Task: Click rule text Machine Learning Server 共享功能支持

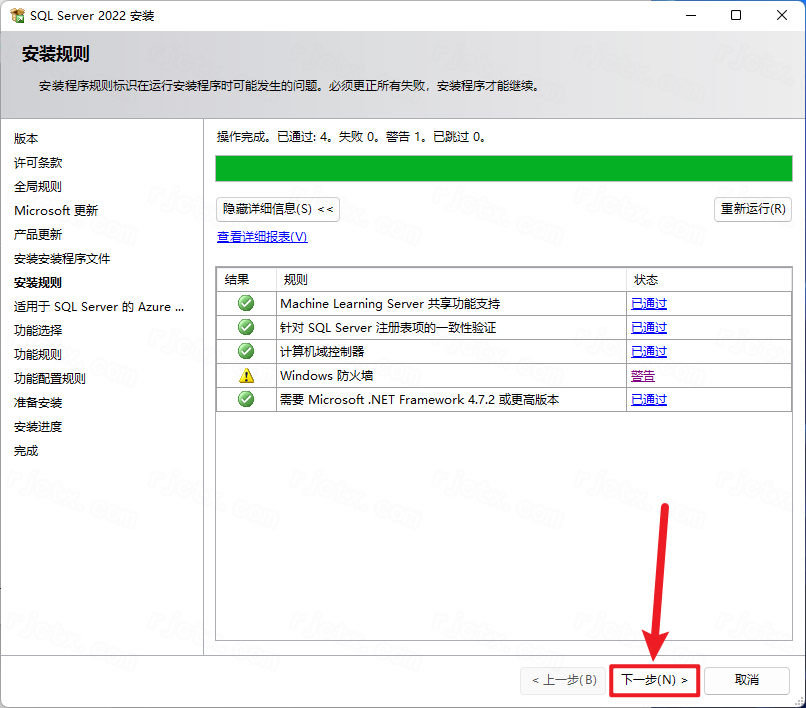Action: click(390, 303)
